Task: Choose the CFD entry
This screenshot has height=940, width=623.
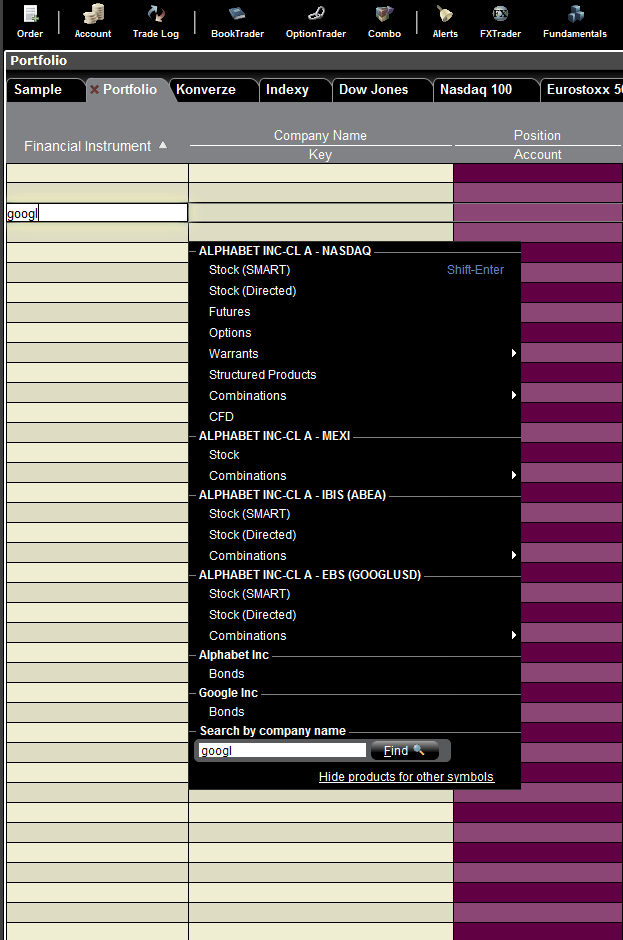Action: point(221,417)
